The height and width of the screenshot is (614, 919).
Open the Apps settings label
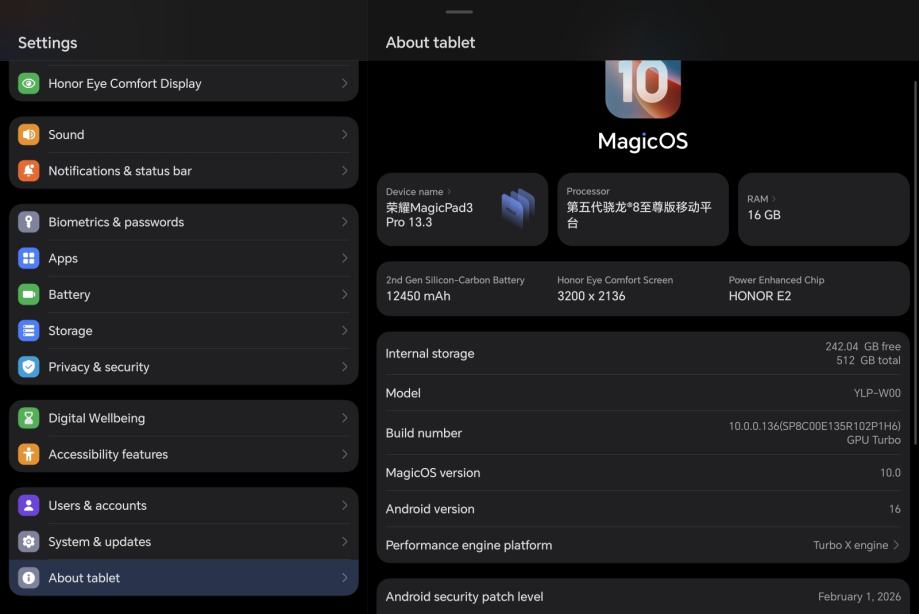63,258
